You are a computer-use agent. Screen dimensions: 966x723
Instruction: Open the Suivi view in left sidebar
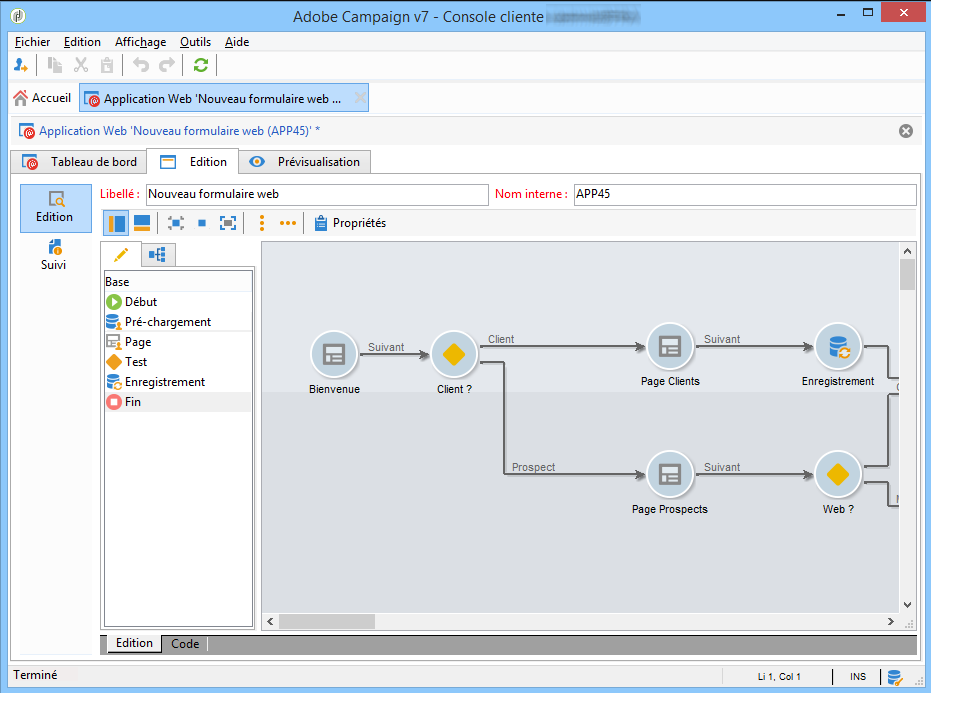pos(54,256)
